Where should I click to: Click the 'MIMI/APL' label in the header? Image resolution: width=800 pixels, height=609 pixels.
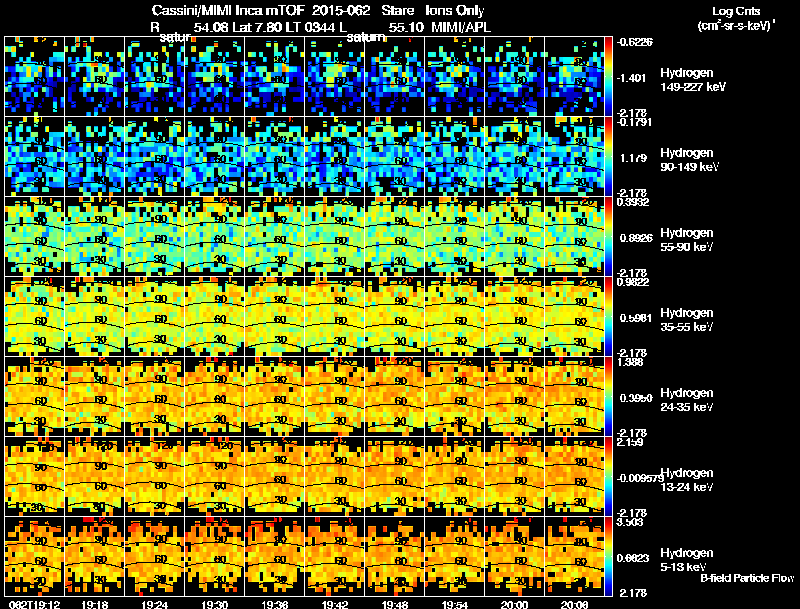[x=461, y=27]
